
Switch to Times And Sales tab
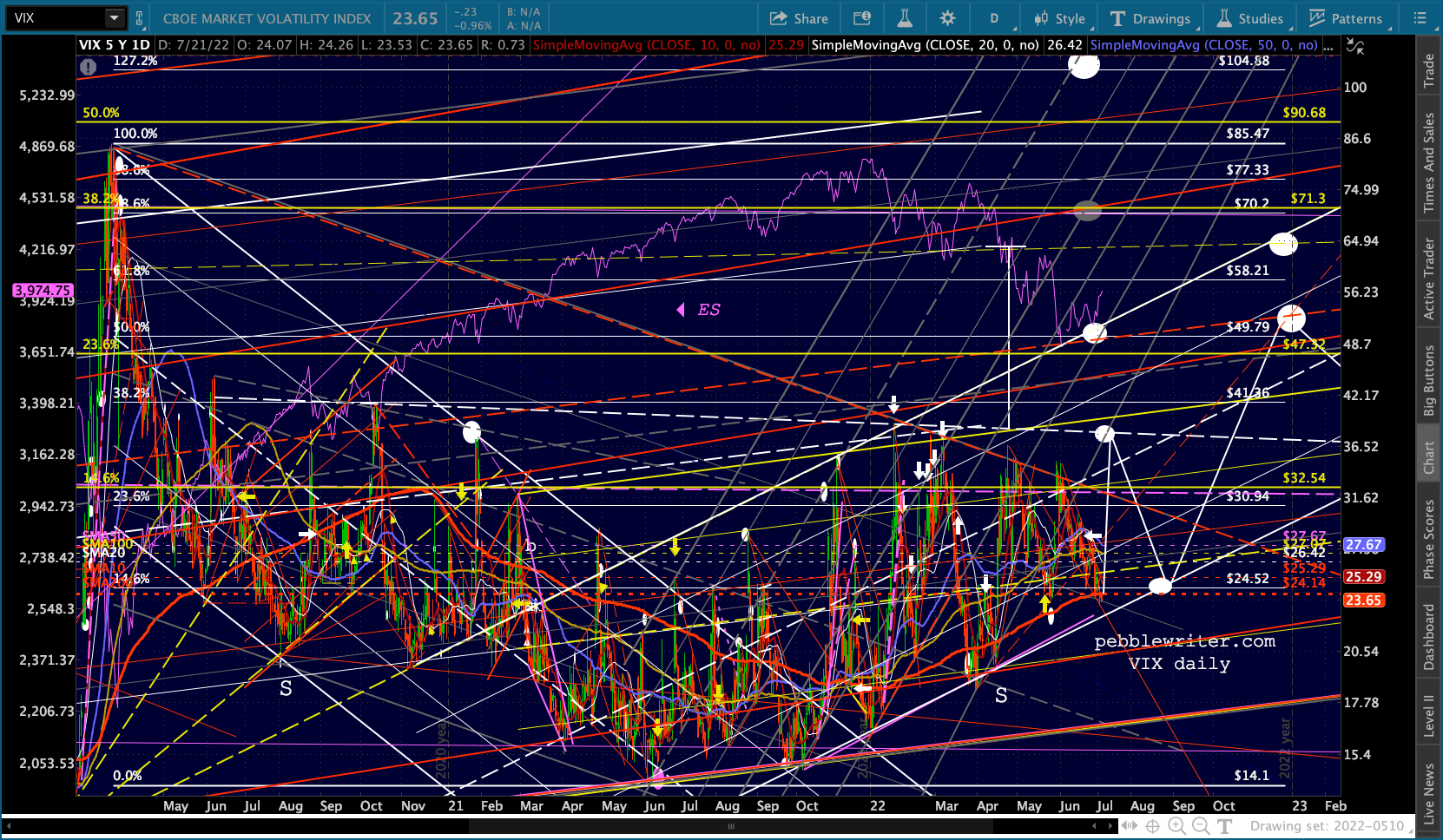1429,162
